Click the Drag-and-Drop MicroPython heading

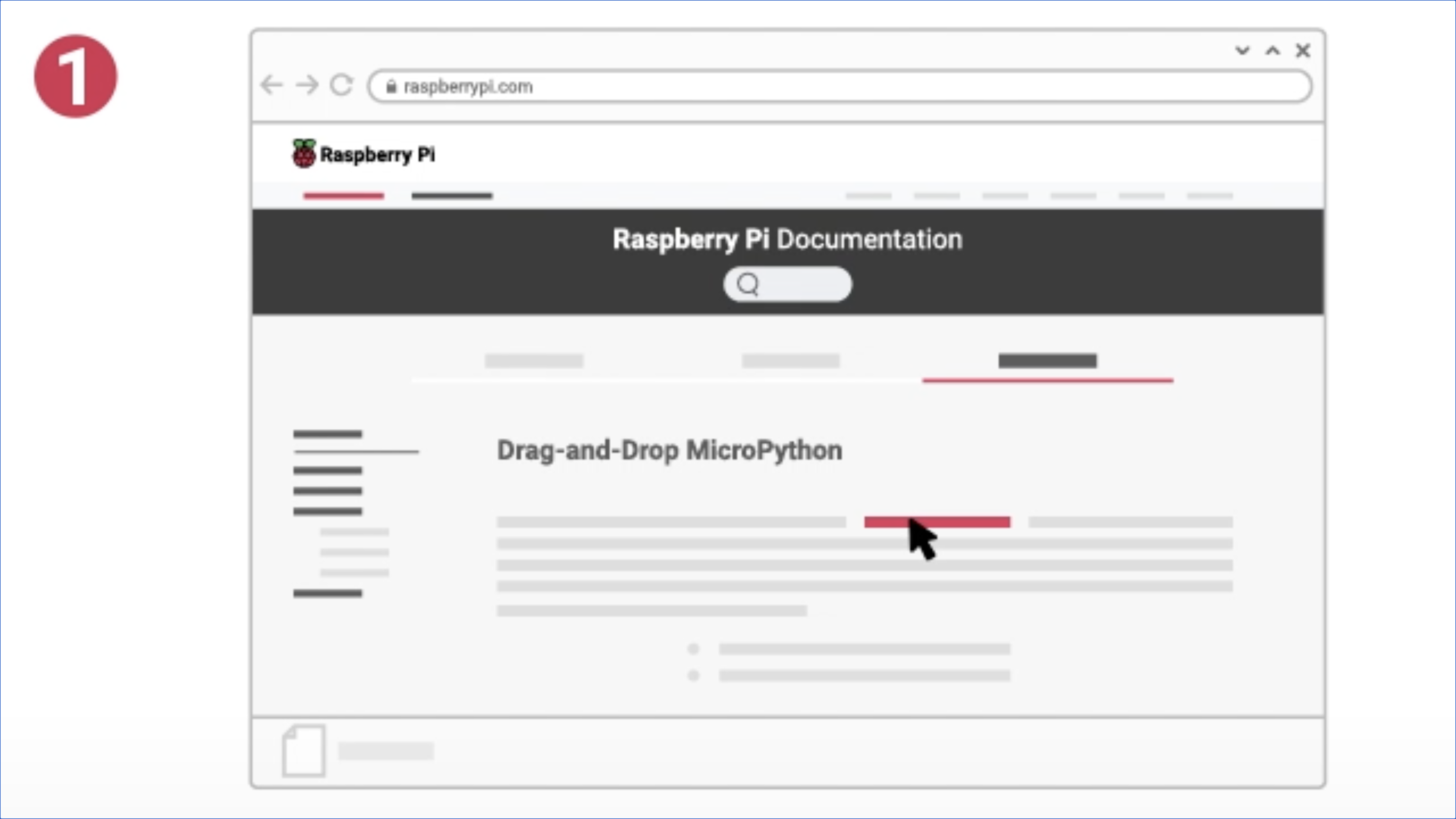pyautogui.click(x=669, y=450)
